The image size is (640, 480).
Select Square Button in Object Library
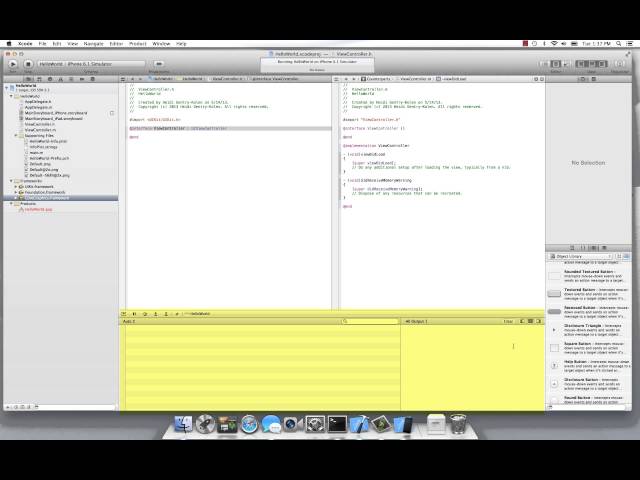(588, 348)
